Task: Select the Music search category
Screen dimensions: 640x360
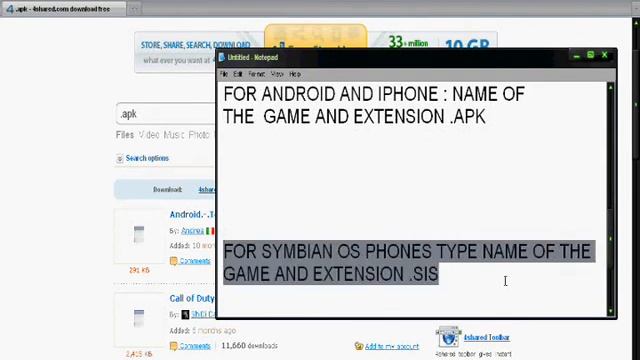Action: tap(174, 135)
